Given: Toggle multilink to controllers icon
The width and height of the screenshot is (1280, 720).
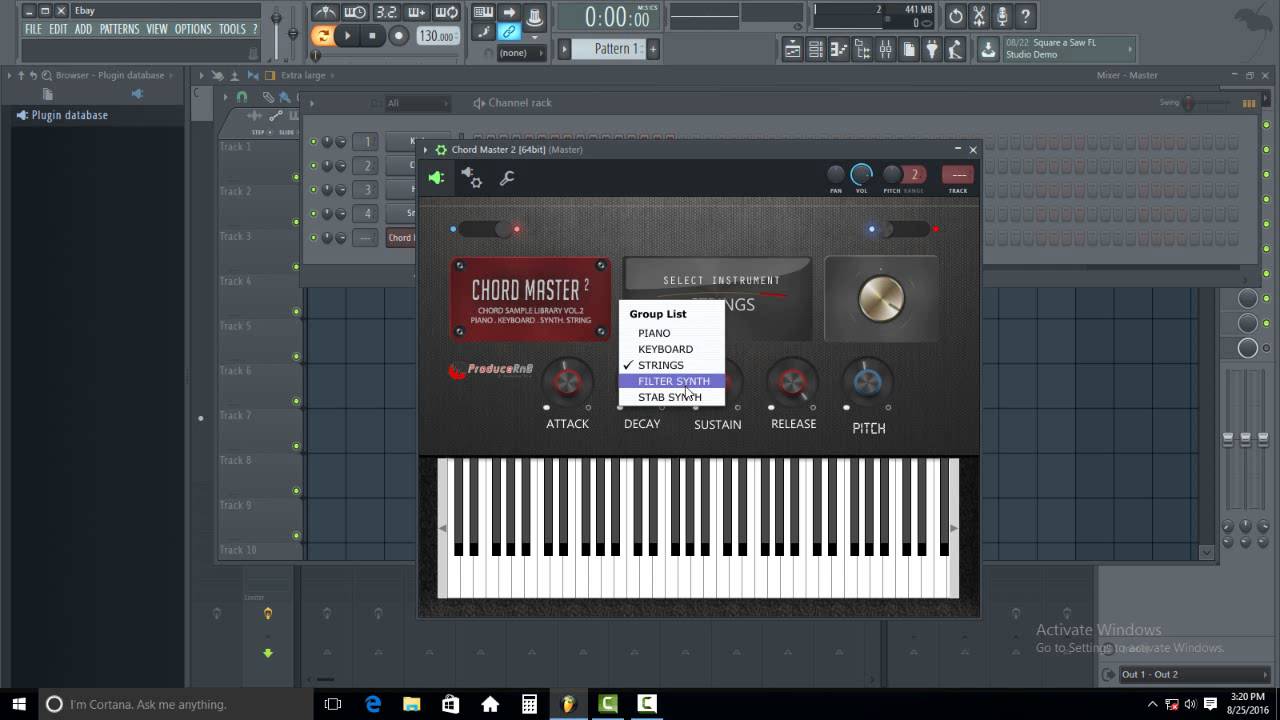Looking at the screenshot, I should [509, 33].
